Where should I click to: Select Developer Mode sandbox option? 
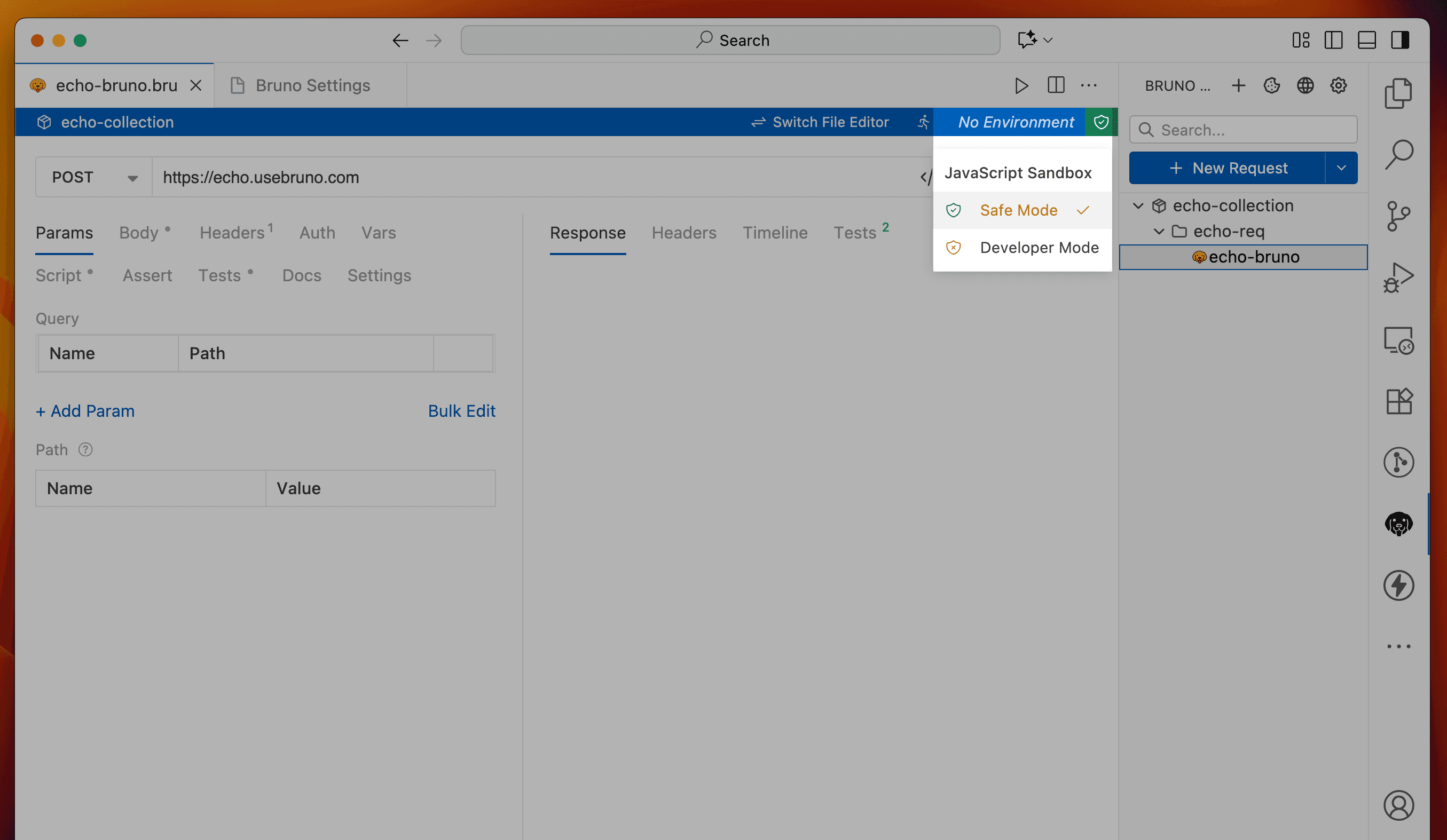pos(1038,247)
